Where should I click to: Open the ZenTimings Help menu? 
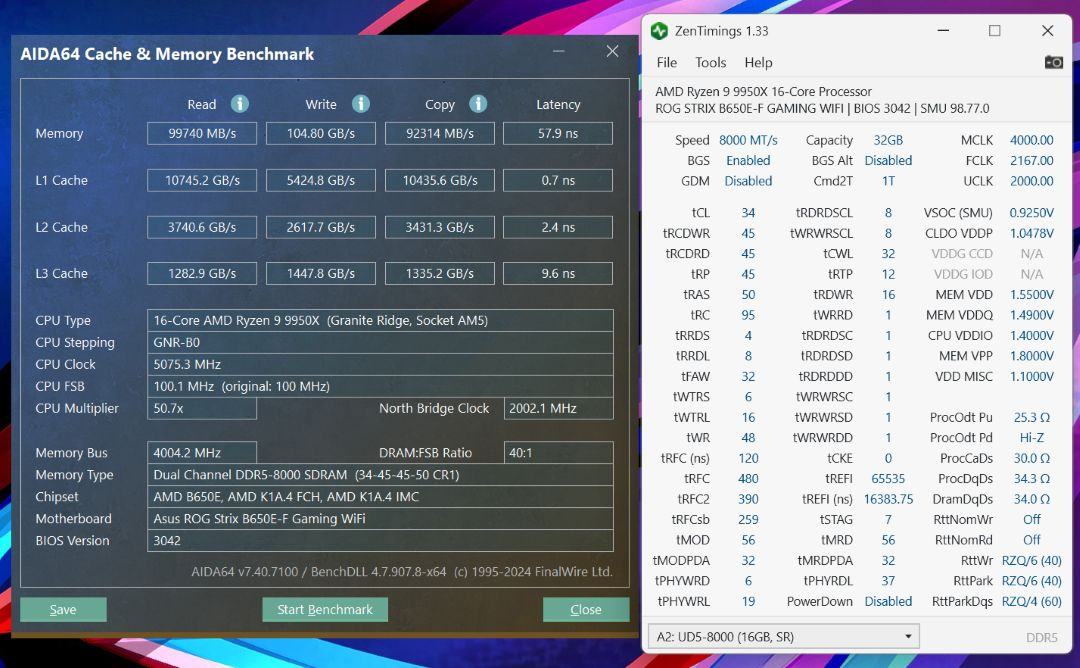(x=758, y=63)
